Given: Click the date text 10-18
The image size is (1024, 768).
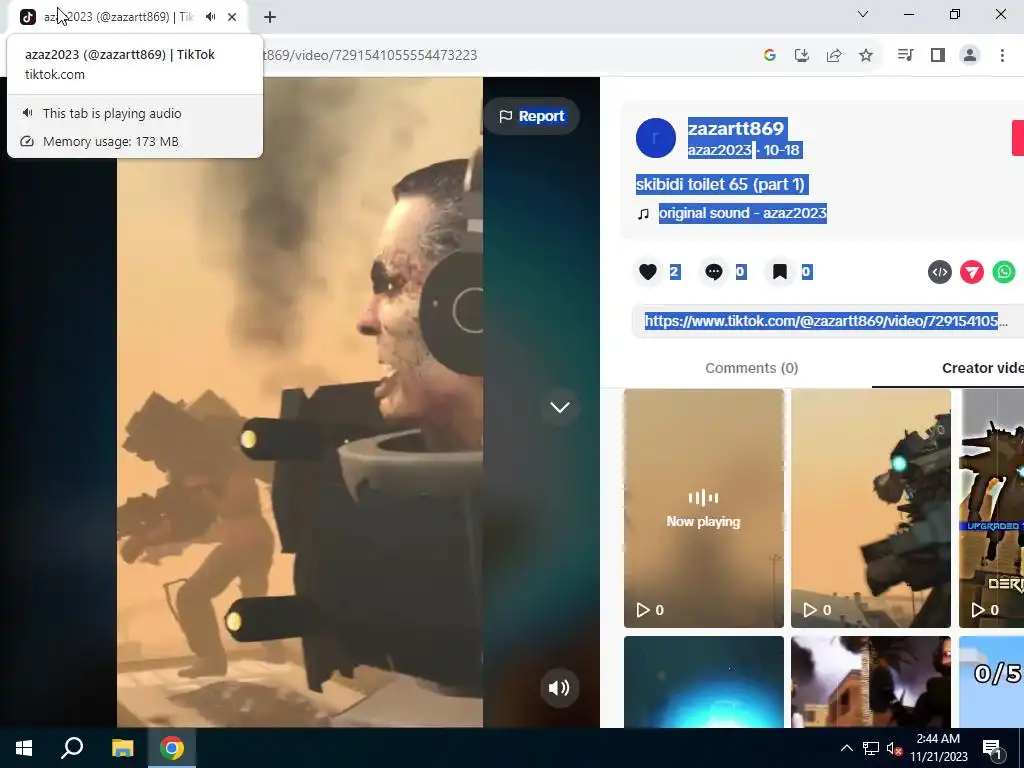Looking at the screenshot, I should click(781, 150).
